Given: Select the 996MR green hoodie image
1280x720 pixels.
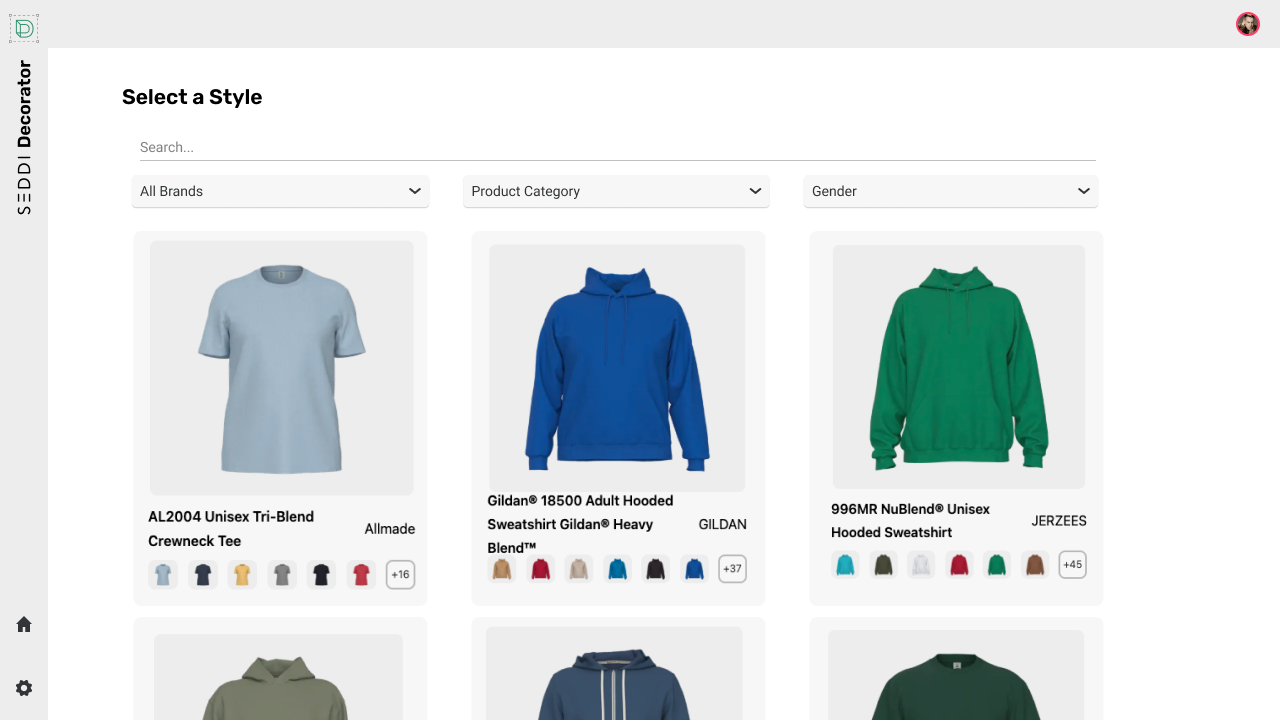Looking at the screenshot, I should (x=958, y=366).
